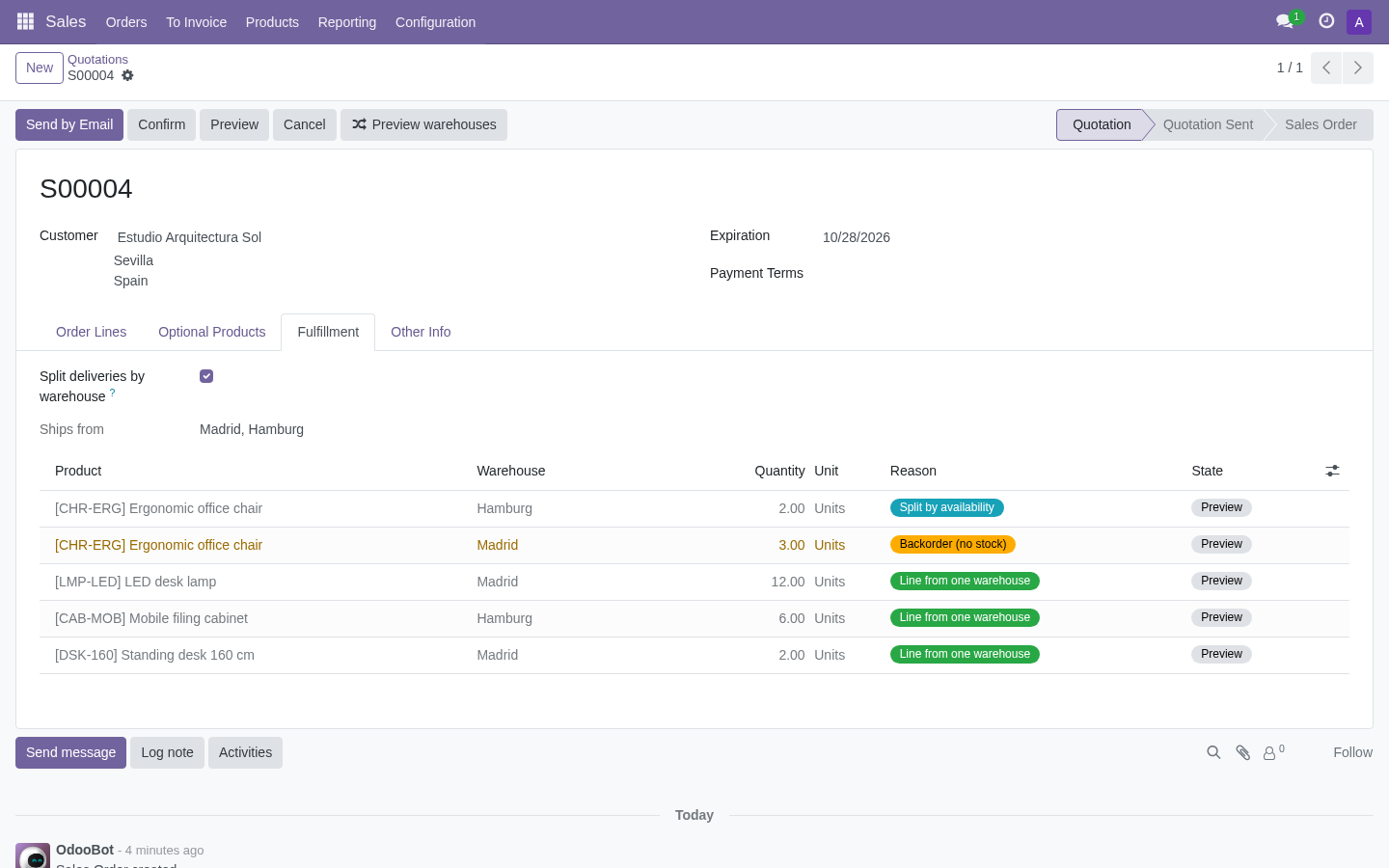Click the New record button
This screenshot has height=868, width=1389.
coord(40,68)
